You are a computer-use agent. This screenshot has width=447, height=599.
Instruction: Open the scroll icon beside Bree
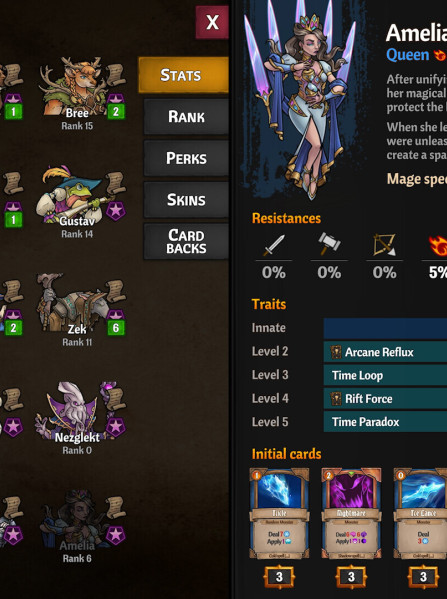tap(116, 74)
